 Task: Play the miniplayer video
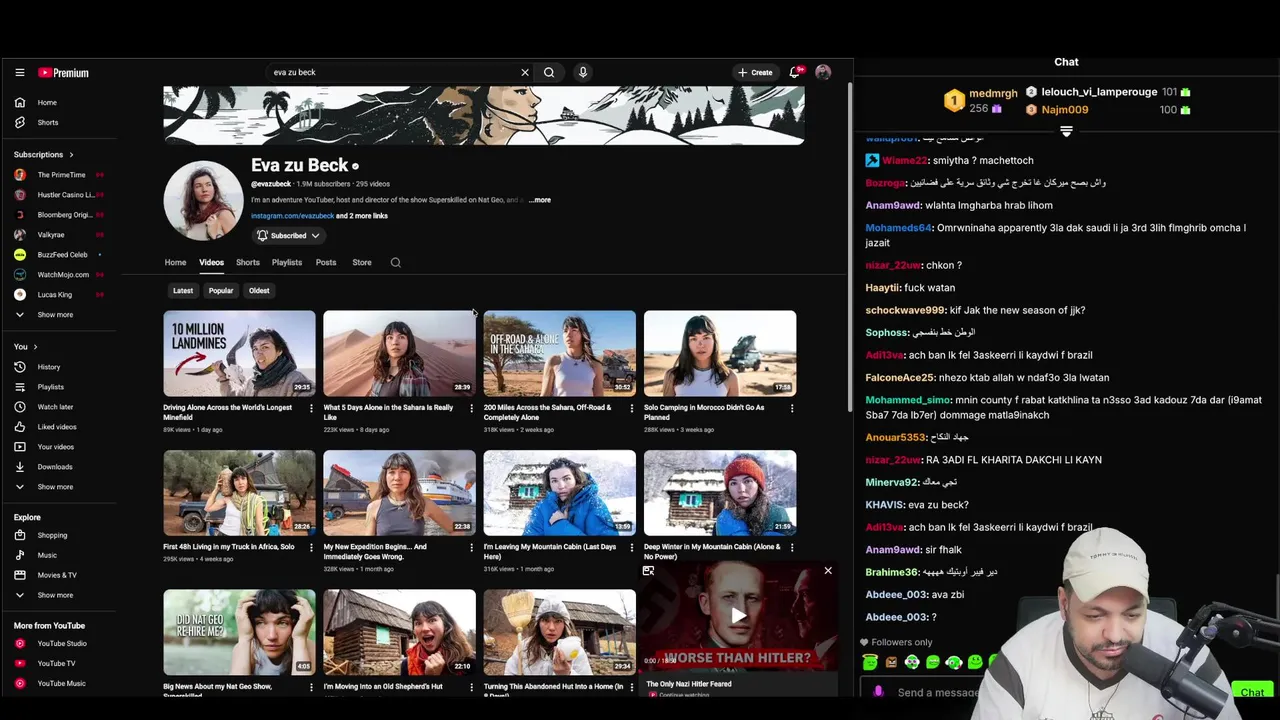[x=738, y=616]
